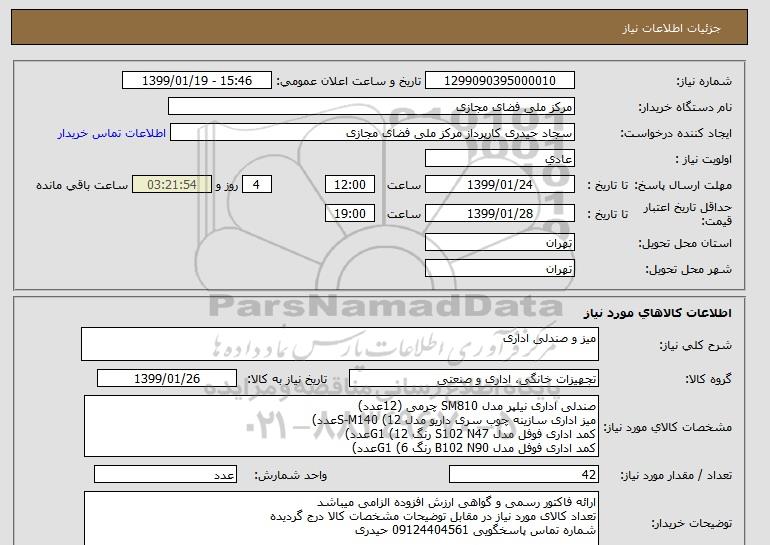This screenshot has width=770, height=545.
Task: Click the response deadline date 1399/01/24
Action: coord(500,185)
